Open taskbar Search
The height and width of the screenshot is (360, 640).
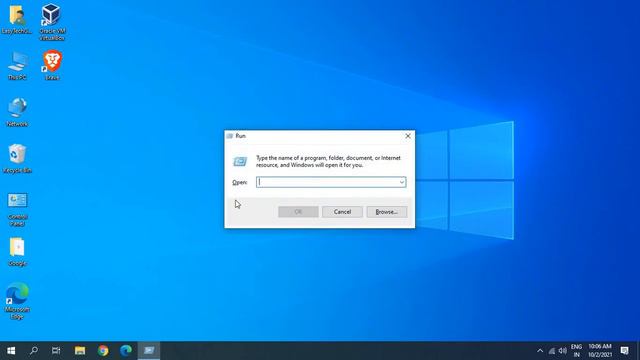tap(34, 351)
